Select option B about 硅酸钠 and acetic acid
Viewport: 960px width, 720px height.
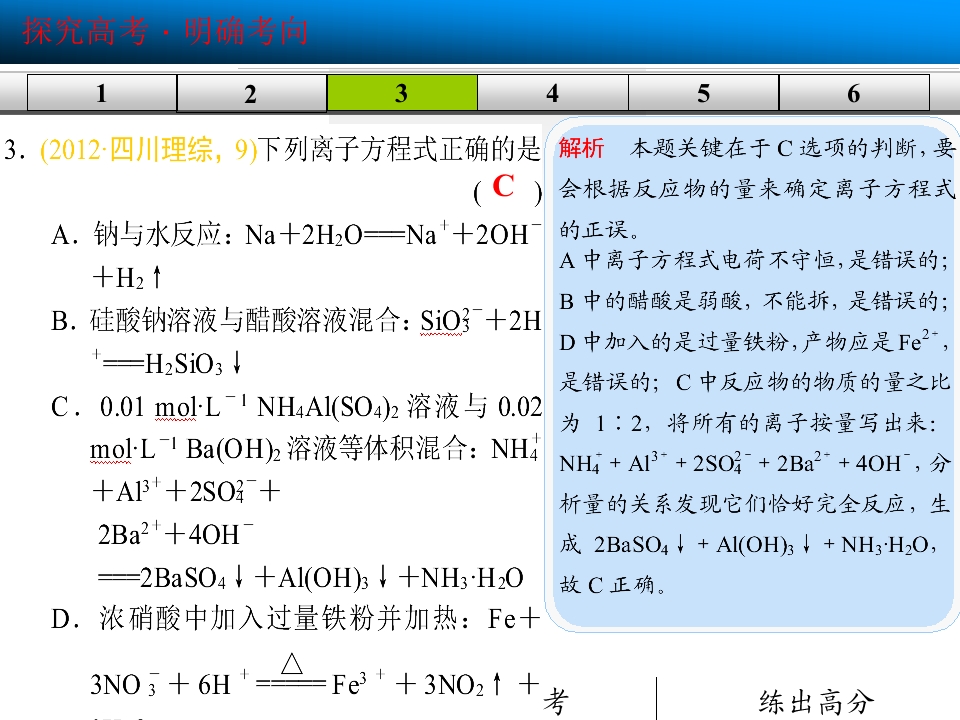pos(296,342)
